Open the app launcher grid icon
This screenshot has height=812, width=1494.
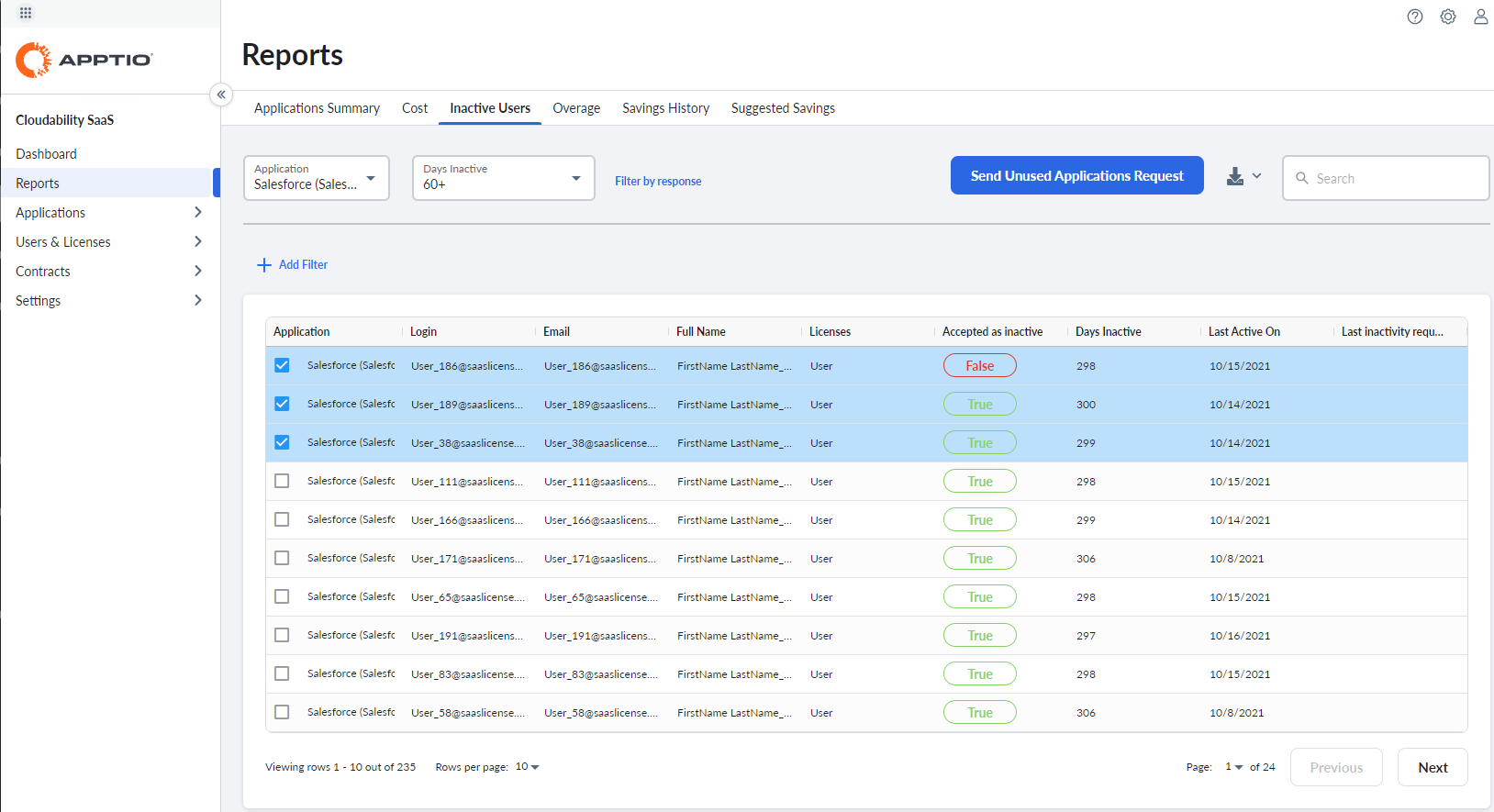(x=26, y=13)
